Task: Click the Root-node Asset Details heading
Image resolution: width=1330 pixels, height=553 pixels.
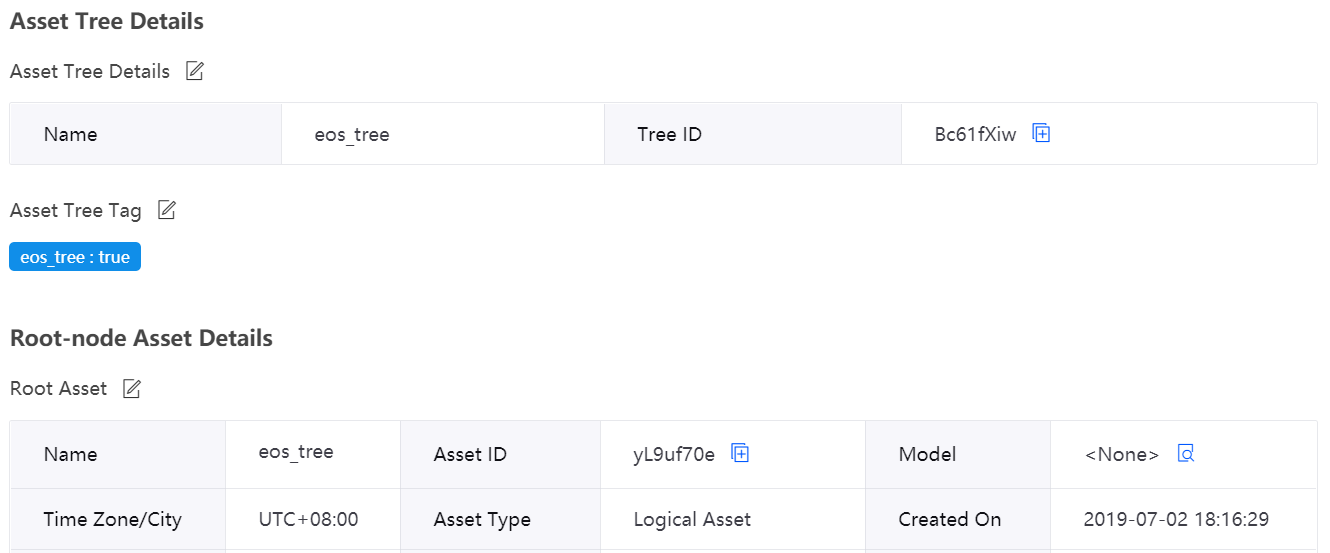Action: (x=141, y=338)
